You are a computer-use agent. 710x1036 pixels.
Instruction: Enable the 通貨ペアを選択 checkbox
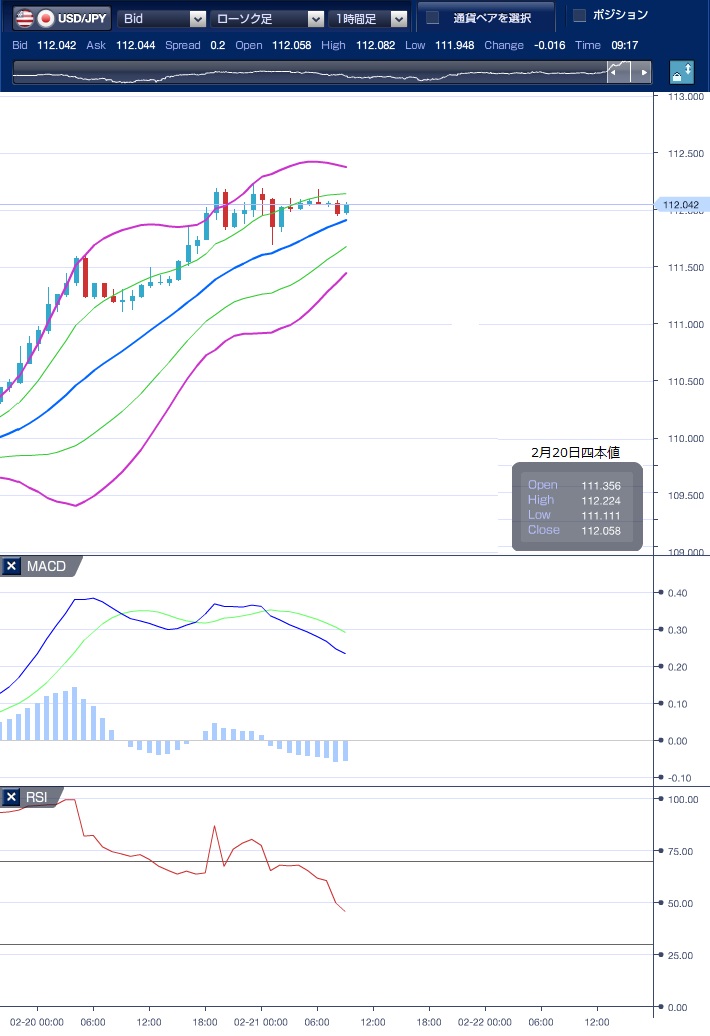point(433,18)
